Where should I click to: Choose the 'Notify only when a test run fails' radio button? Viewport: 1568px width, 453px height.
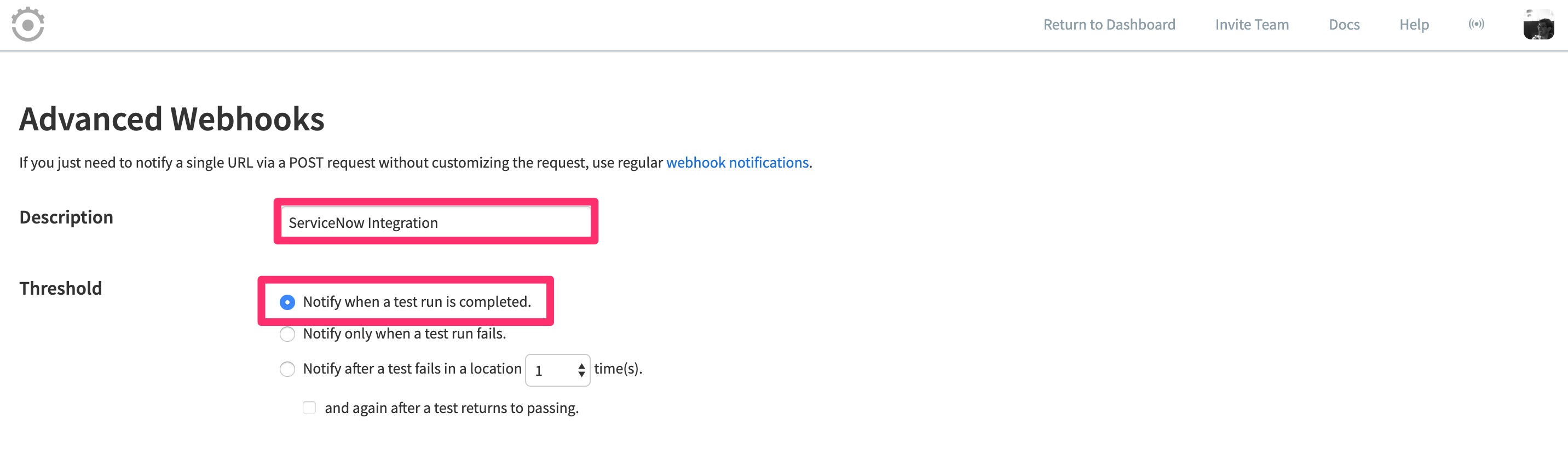pos(287,334)
